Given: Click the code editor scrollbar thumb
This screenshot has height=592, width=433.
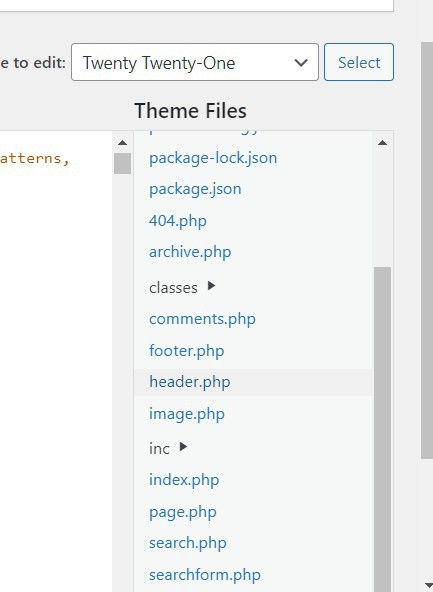Looking at the screenshot, I should pyautogui.click(x=122, y=163).
